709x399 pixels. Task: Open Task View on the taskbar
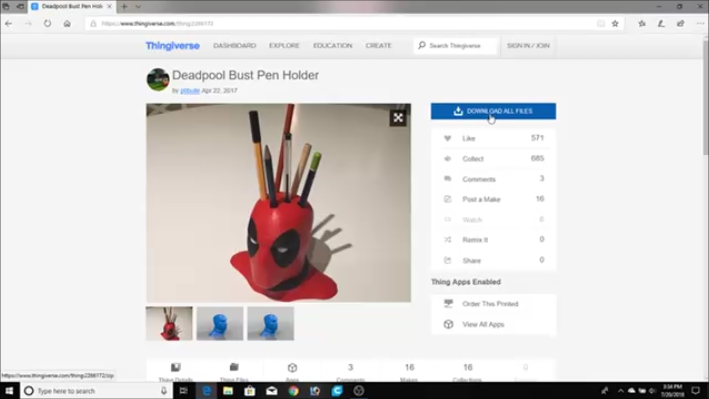point(184,391)
